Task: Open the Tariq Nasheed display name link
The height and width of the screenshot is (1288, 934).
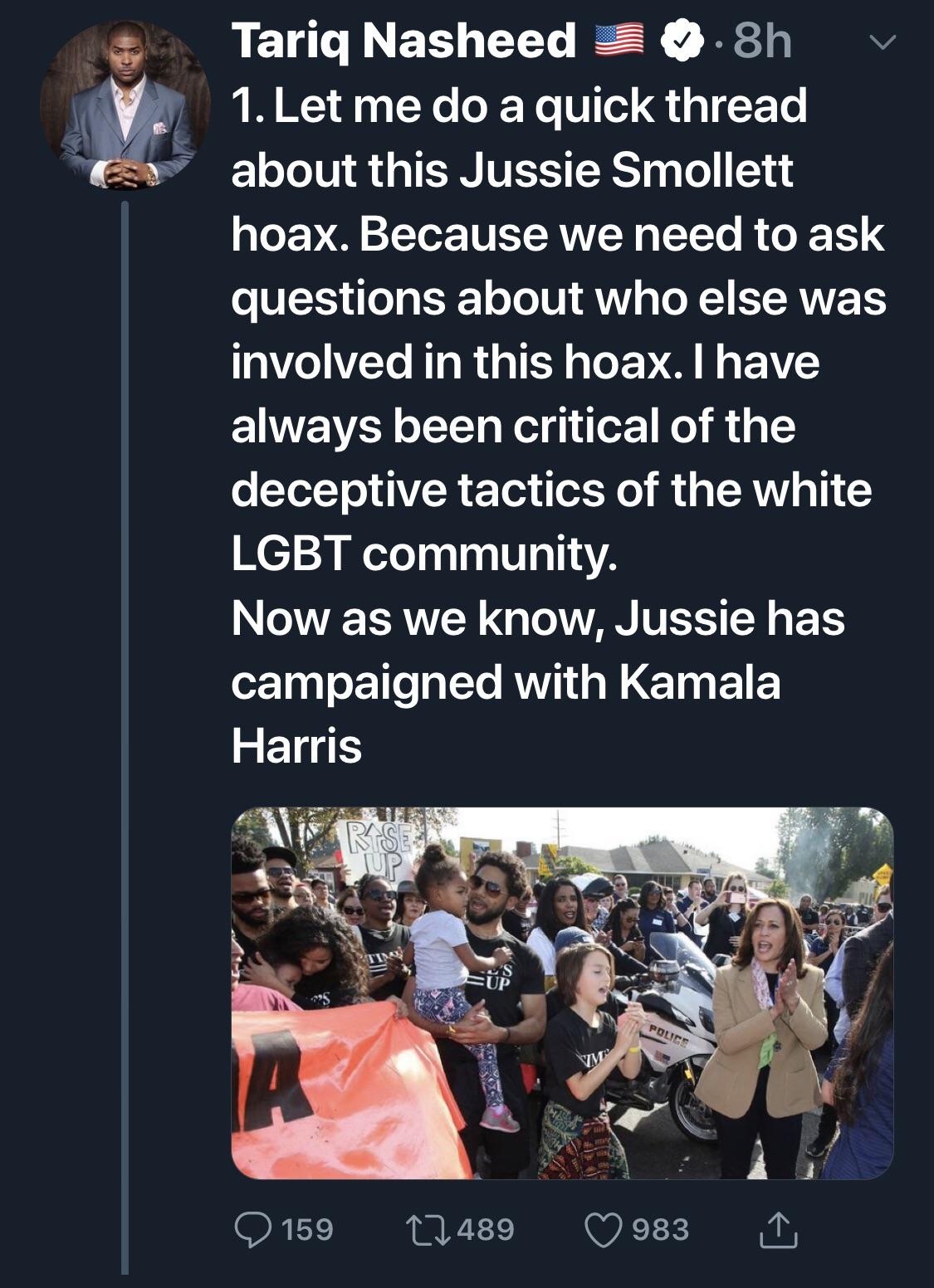Action: point(403,41)
